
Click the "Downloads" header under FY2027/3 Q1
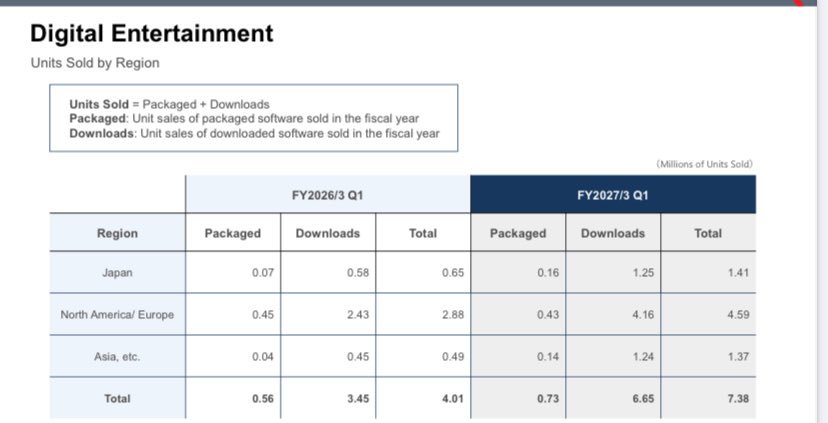coord(613,233)
